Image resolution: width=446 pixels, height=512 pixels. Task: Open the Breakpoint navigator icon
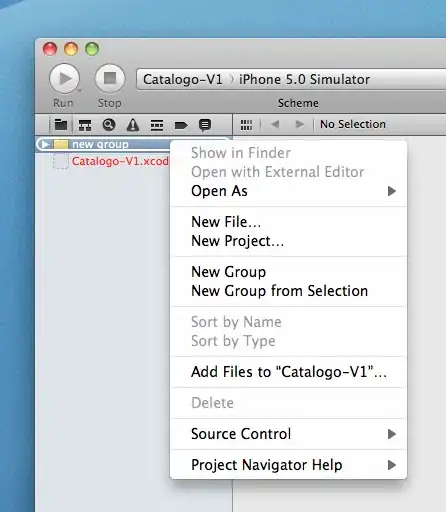pyautogui.click(x=181, y=125)
